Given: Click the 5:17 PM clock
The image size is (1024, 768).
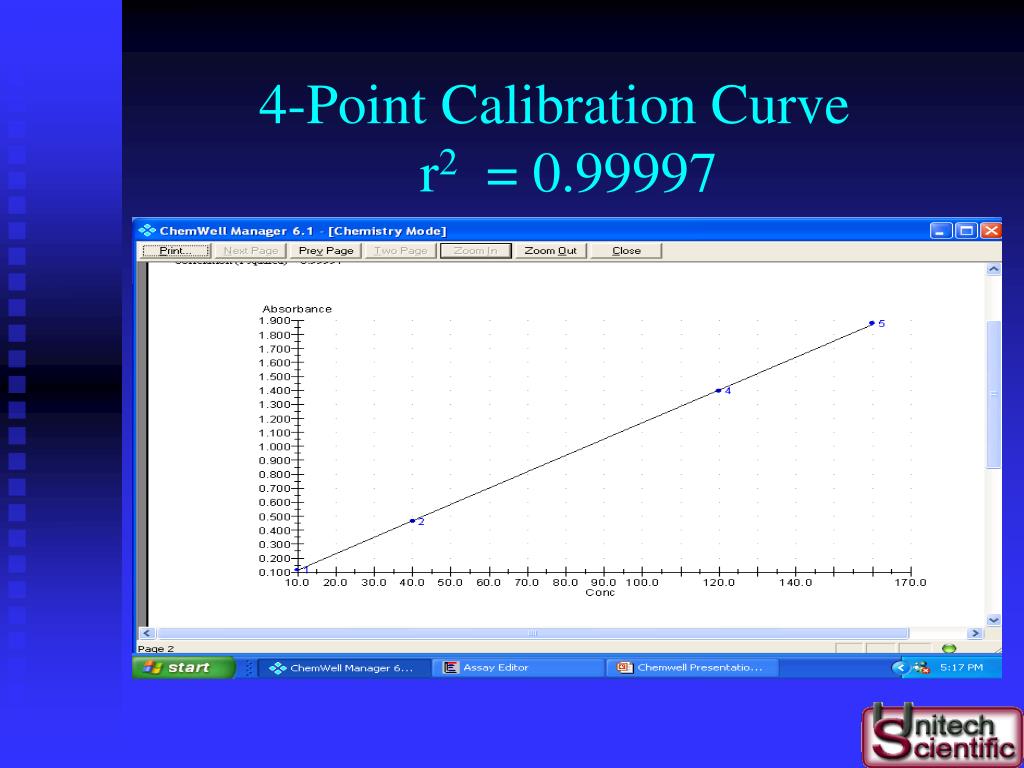Looking at the screenshot, I should [961, 667].
